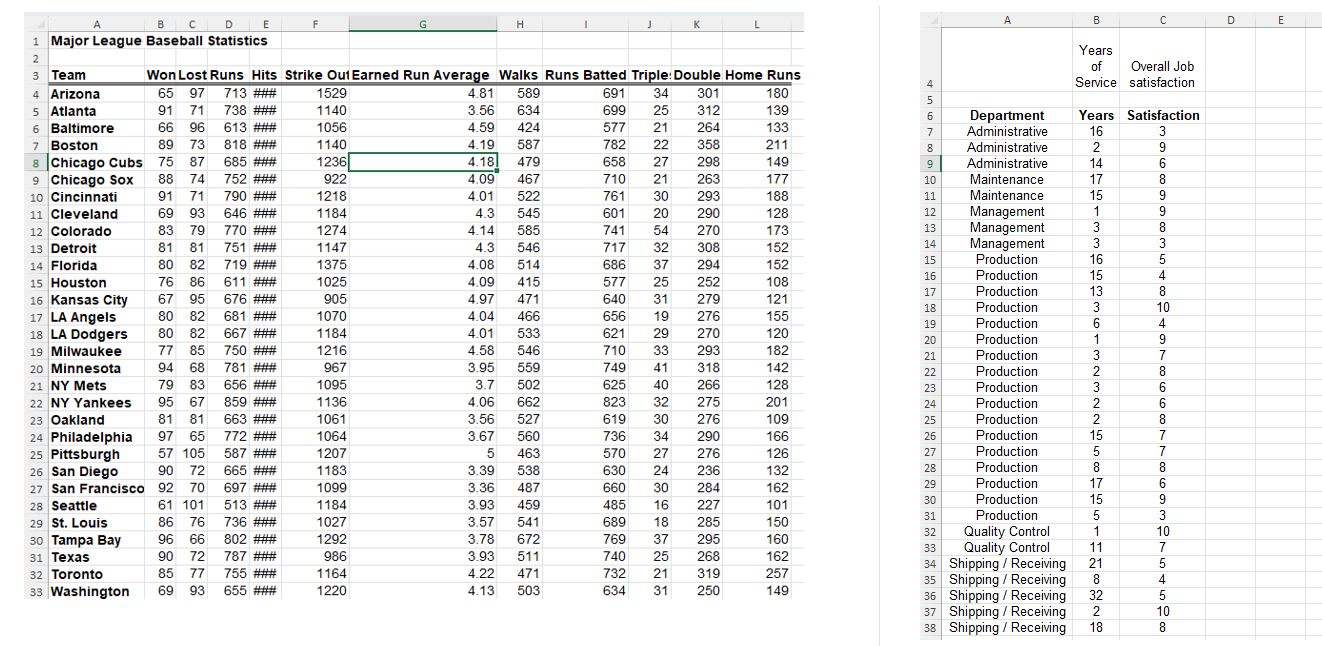Select the row 8 header beside Chicago Cubs
This screenshot has height=646, width=1322.
pyautogui.click(x=35, y=162)
